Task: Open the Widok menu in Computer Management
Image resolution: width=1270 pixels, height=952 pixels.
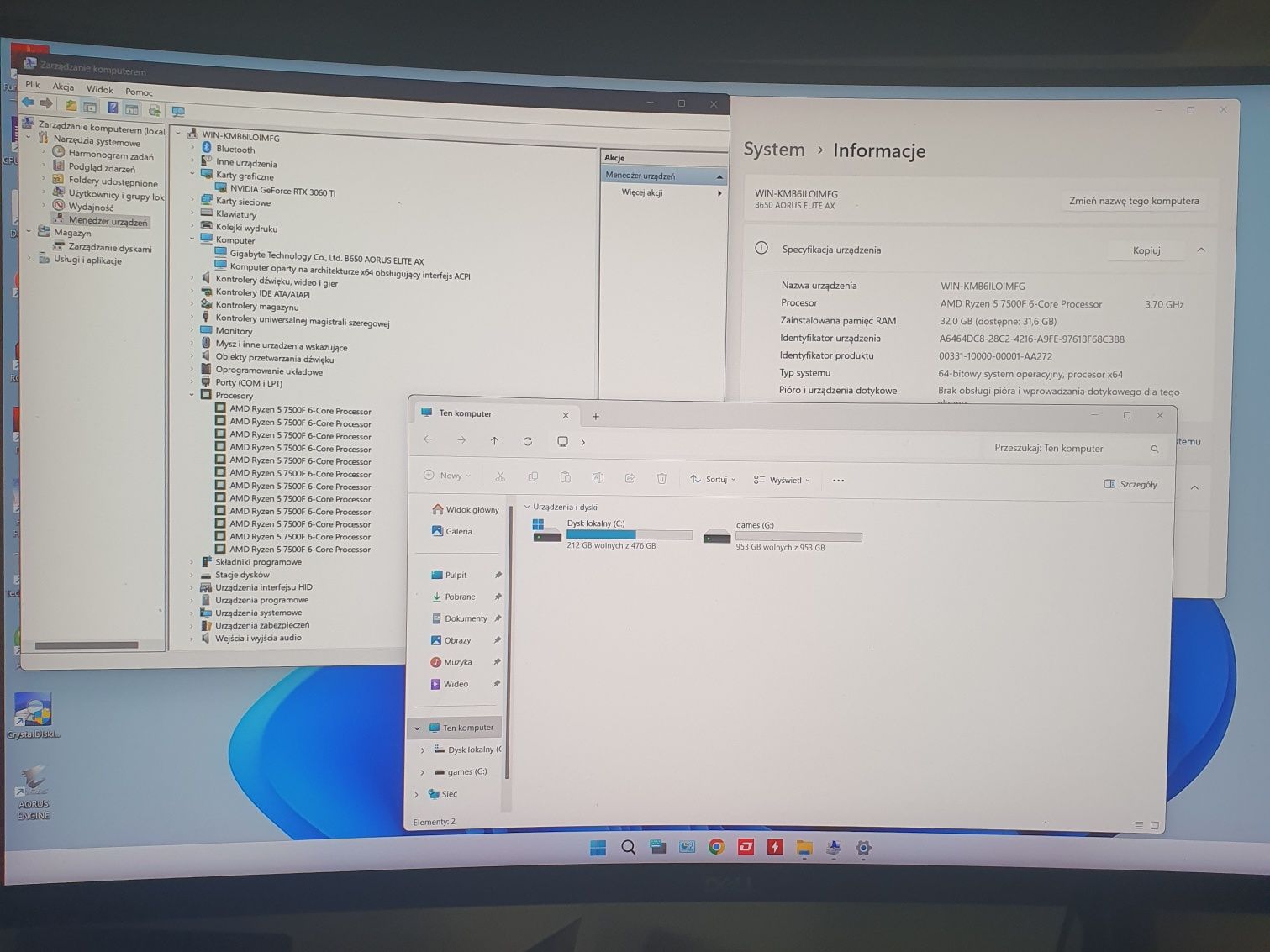Action: coord(99,89)
